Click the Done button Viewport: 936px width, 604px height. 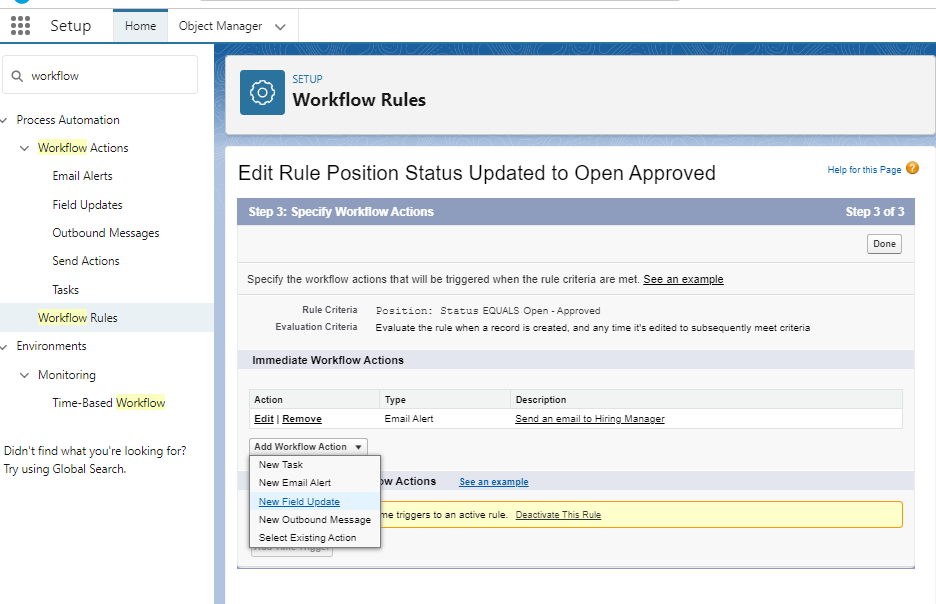tap(884, 244)
